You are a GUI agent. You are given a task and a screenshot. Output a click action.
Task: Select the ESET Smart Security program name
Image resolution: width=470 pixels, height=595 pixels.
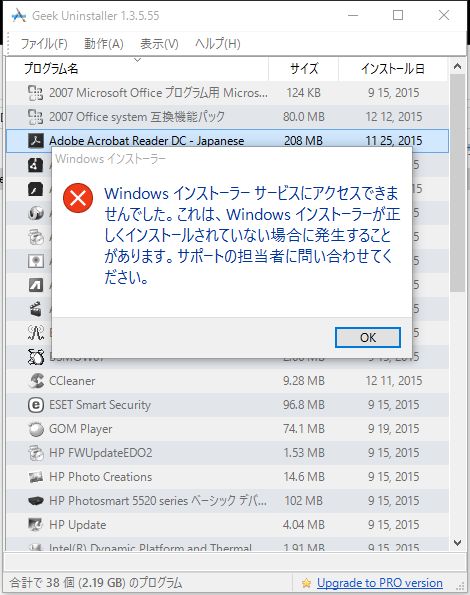coord(100,405)
